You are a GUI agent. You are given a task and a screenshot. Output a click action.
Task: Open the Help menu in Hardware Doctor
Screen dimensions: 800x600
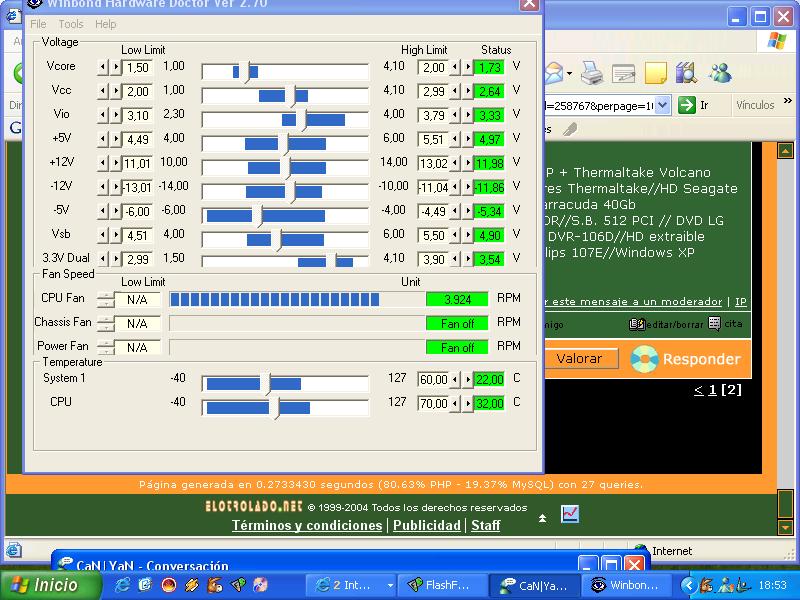click(106, 24)
